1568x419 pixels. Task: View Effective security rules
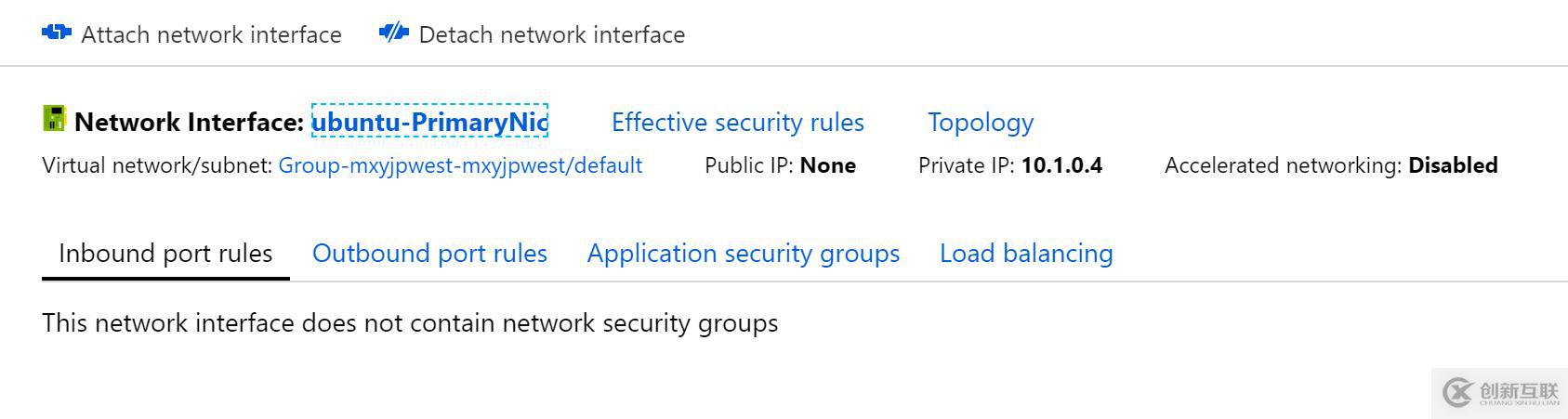click(737, 123)
